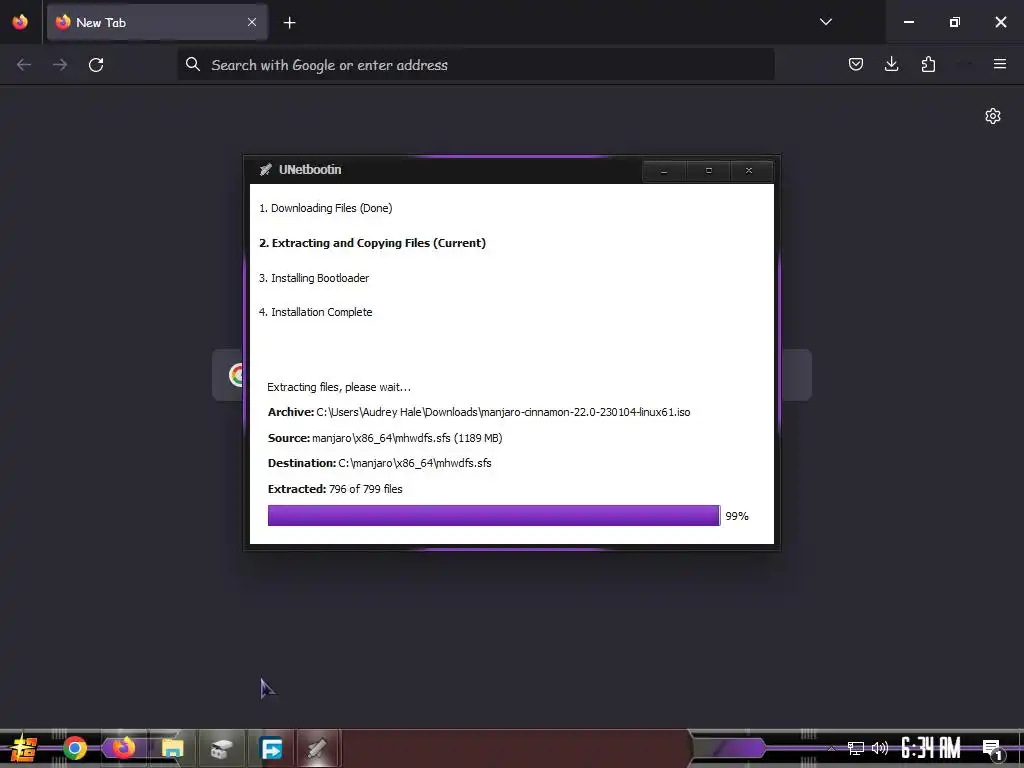
Task: Open the Start menu on the taskbar
Action: pos(24,748)
